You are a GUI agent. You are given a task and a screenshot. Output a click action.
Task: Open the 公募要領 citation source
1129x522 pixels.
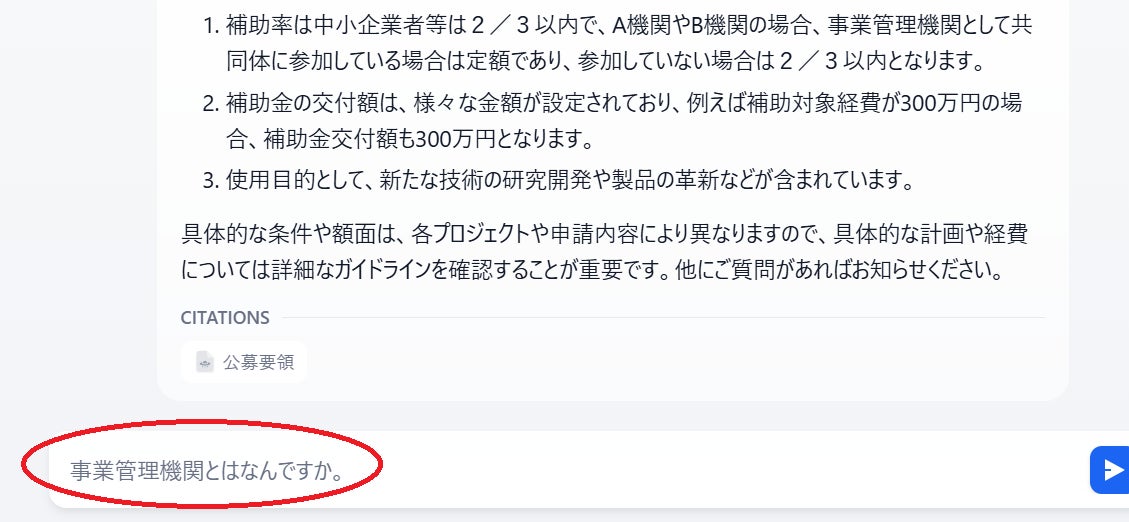244,361
